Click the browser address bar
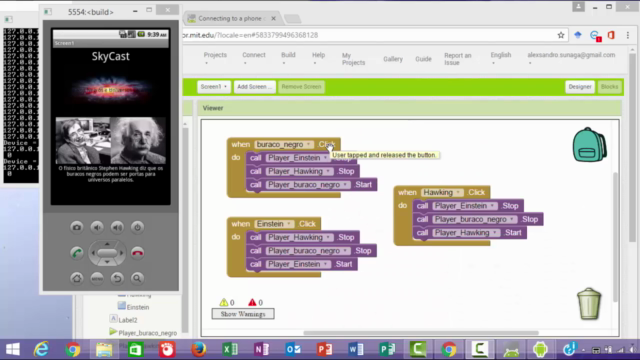The width and height of the screenshot is (640, 360). [x=367, y=35]
